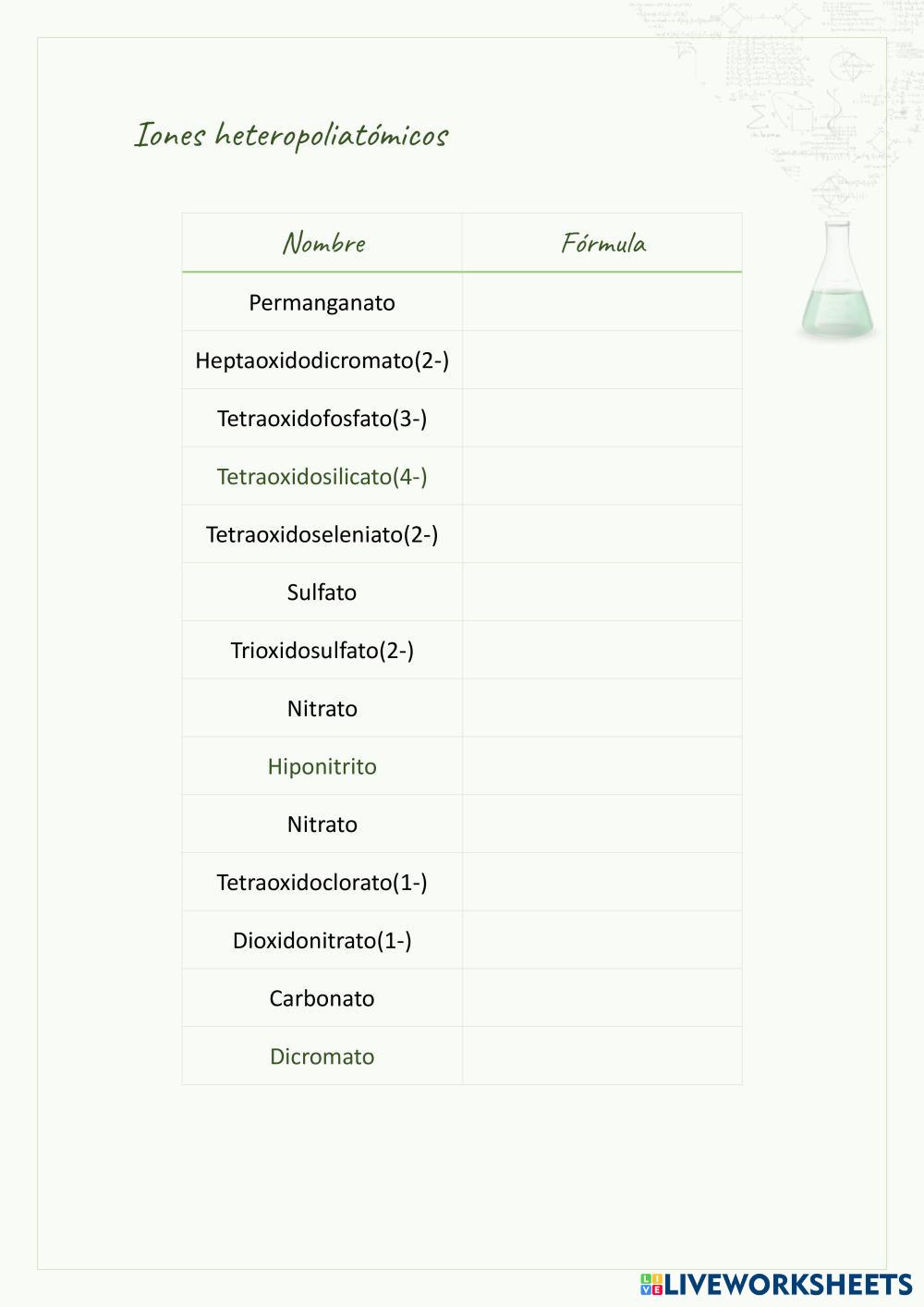Select the Sulfato formula input
Screen dimensions: 924x1307
coord(602,592)
